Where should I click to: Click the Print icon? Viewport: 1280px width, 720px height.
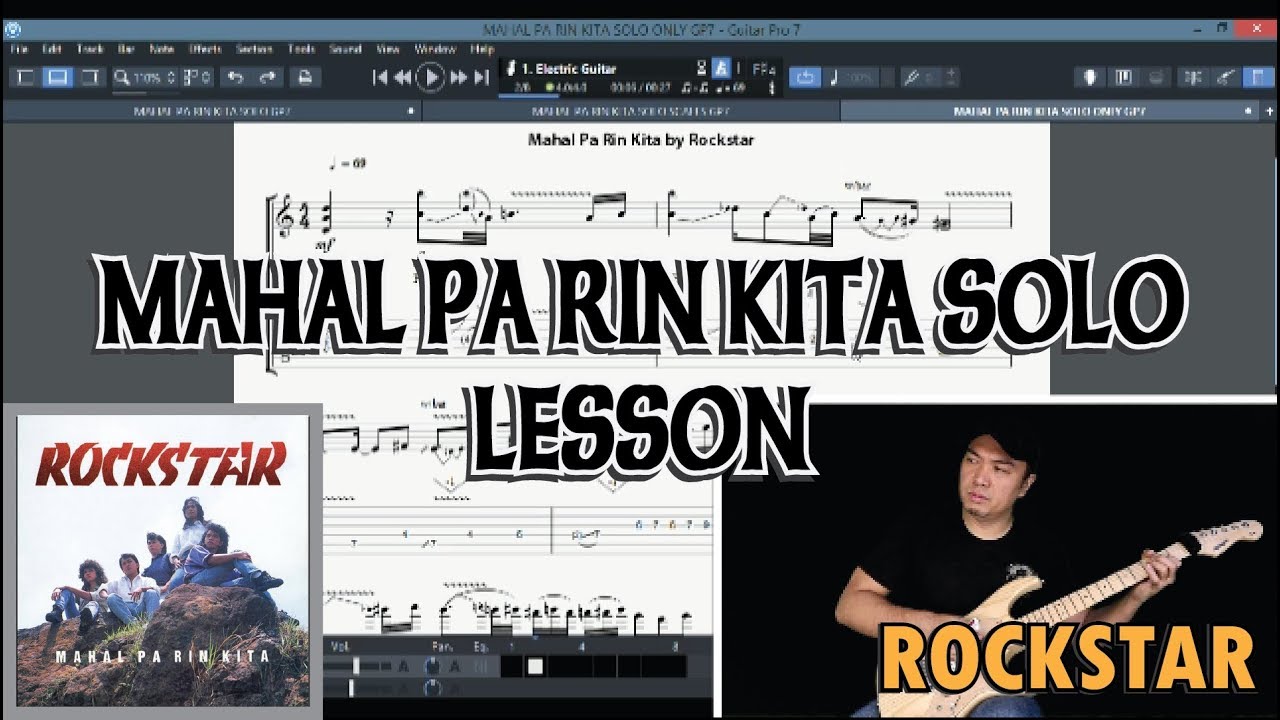pos(305,77)
